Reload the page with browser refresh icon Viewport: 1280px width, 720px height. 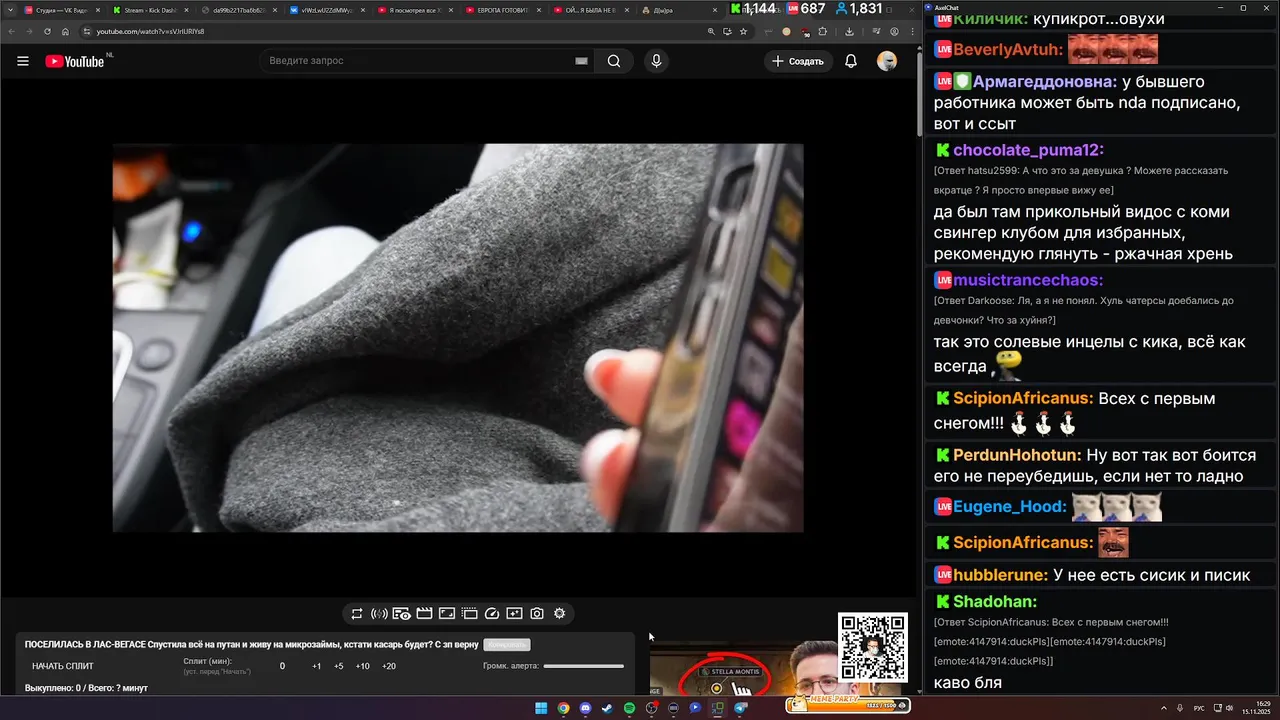(x=47, y=31)
